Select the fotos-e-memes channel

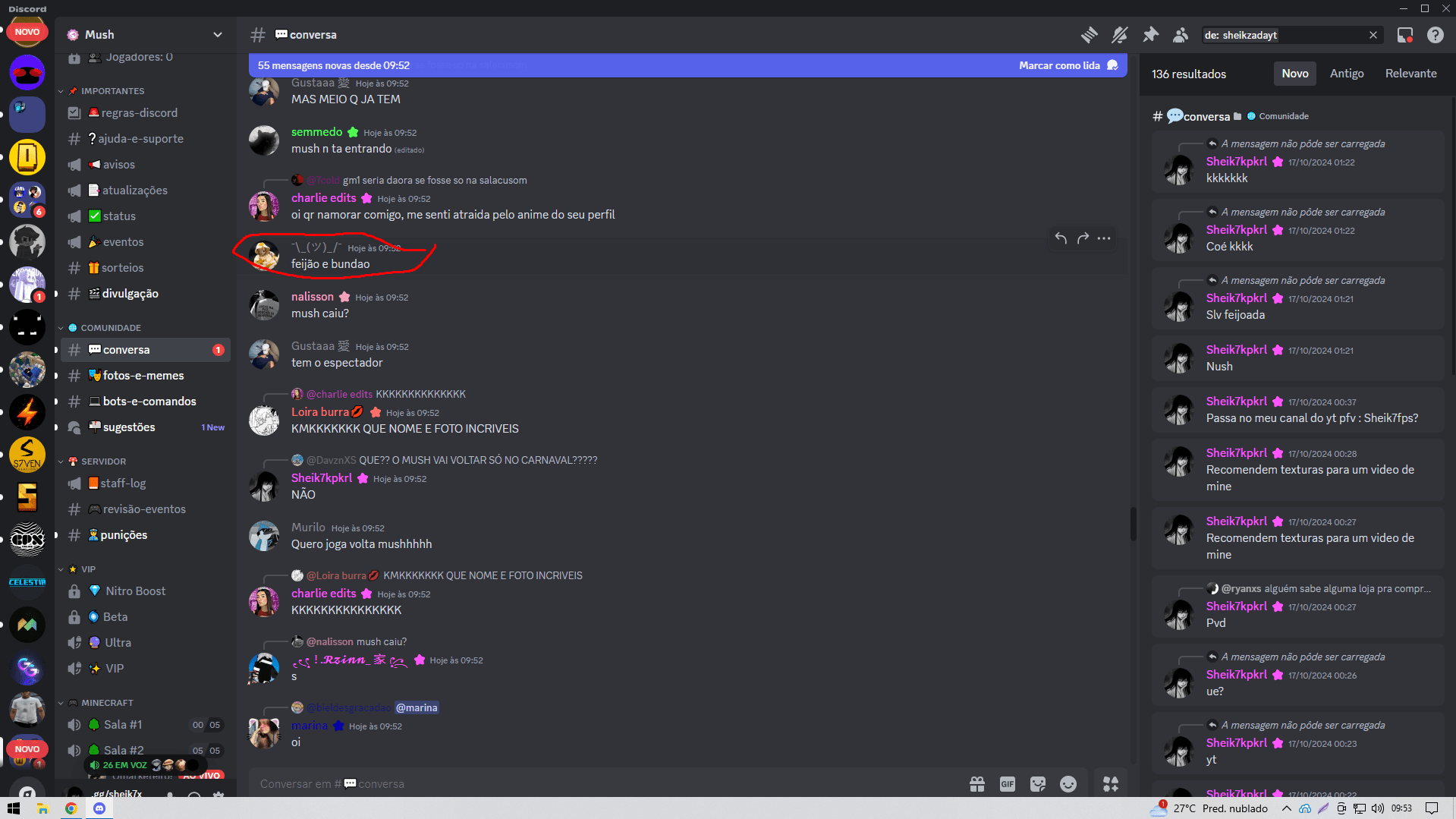click(x=145, y=376)
